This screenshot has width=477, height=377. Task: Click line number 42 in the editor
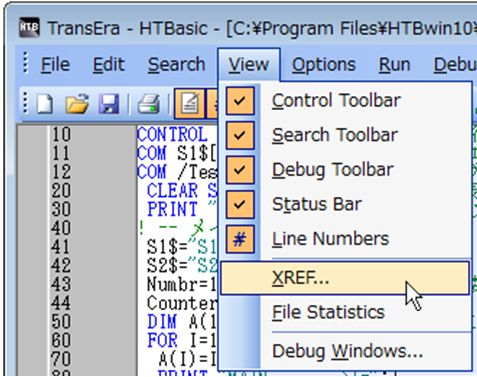point(61,265)
